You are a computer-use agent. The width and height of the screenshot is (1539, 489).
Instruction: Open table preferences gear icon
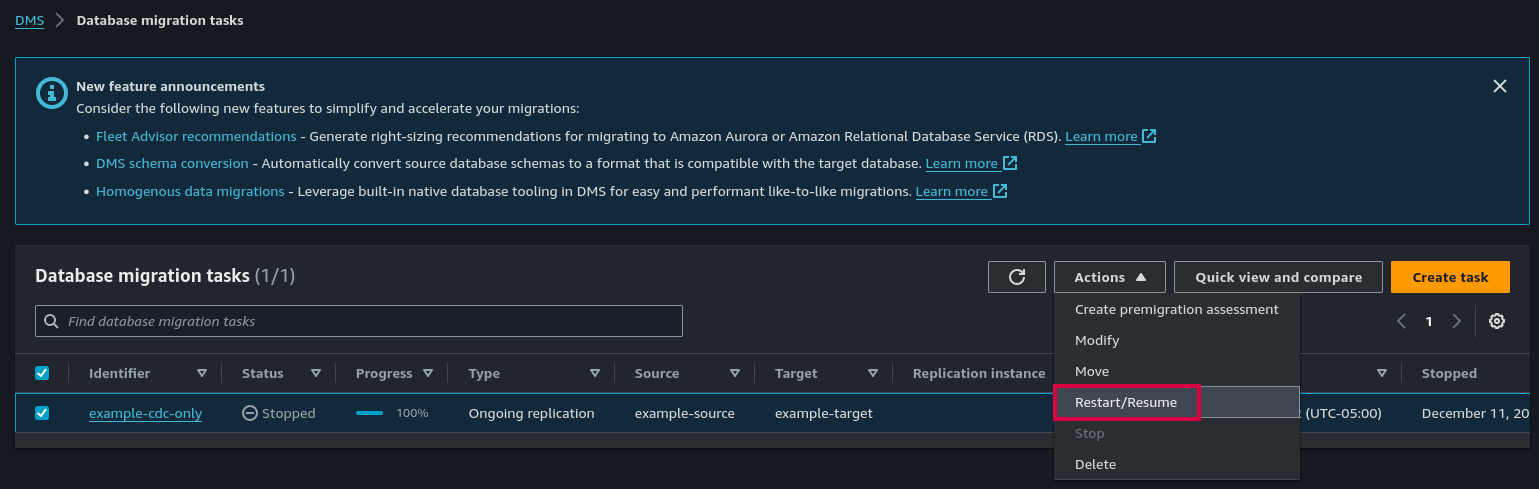(x=1496, y=321)
